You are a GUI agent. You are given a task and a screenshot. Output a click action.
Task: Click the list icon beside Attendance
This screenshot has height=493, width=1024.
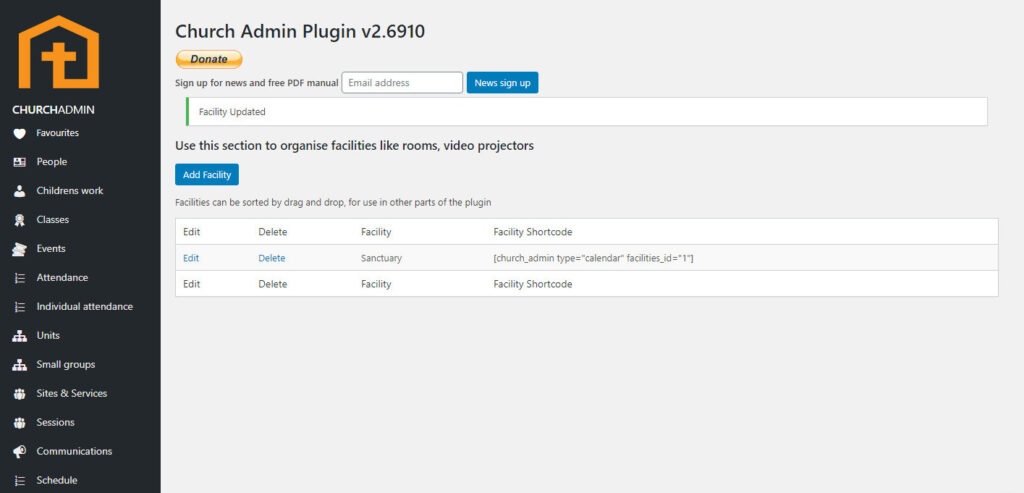point(19,278)
